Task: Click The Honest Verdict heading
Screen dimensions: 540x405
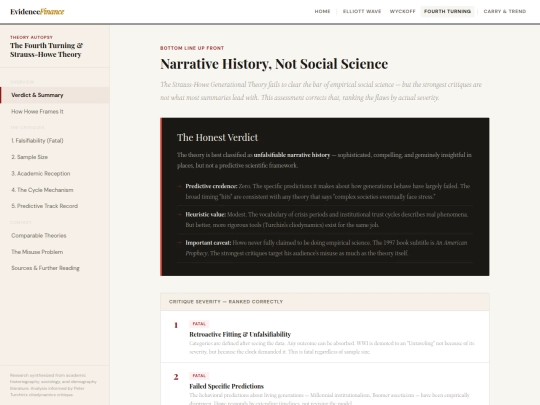Action: (x=217, y=137)
